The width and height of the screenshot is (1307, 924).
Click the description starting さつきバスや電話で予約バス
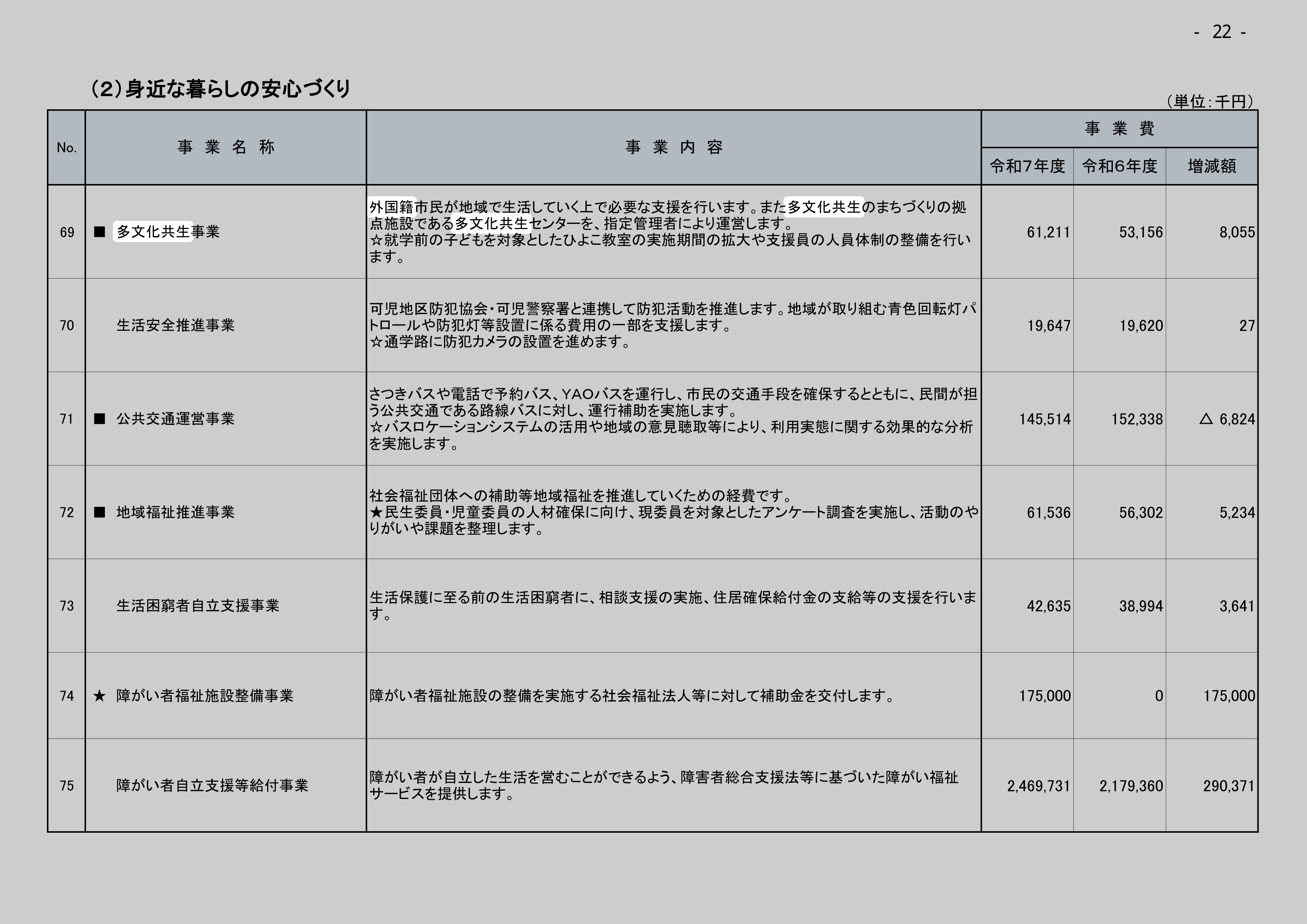[x=673, y=419]
